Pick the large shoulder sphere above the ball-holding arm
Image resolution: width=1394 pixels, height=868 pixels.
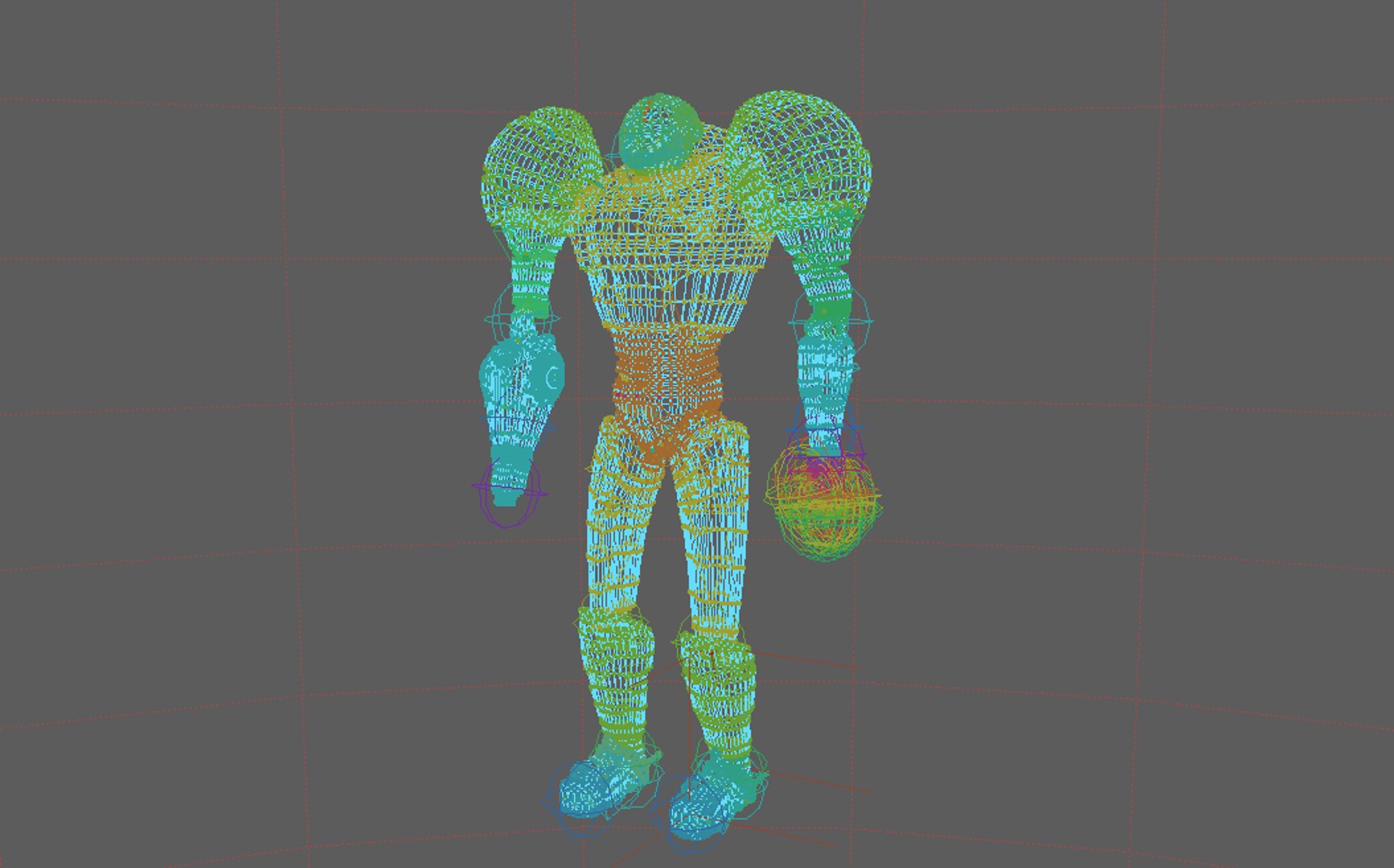pos(799,161)
